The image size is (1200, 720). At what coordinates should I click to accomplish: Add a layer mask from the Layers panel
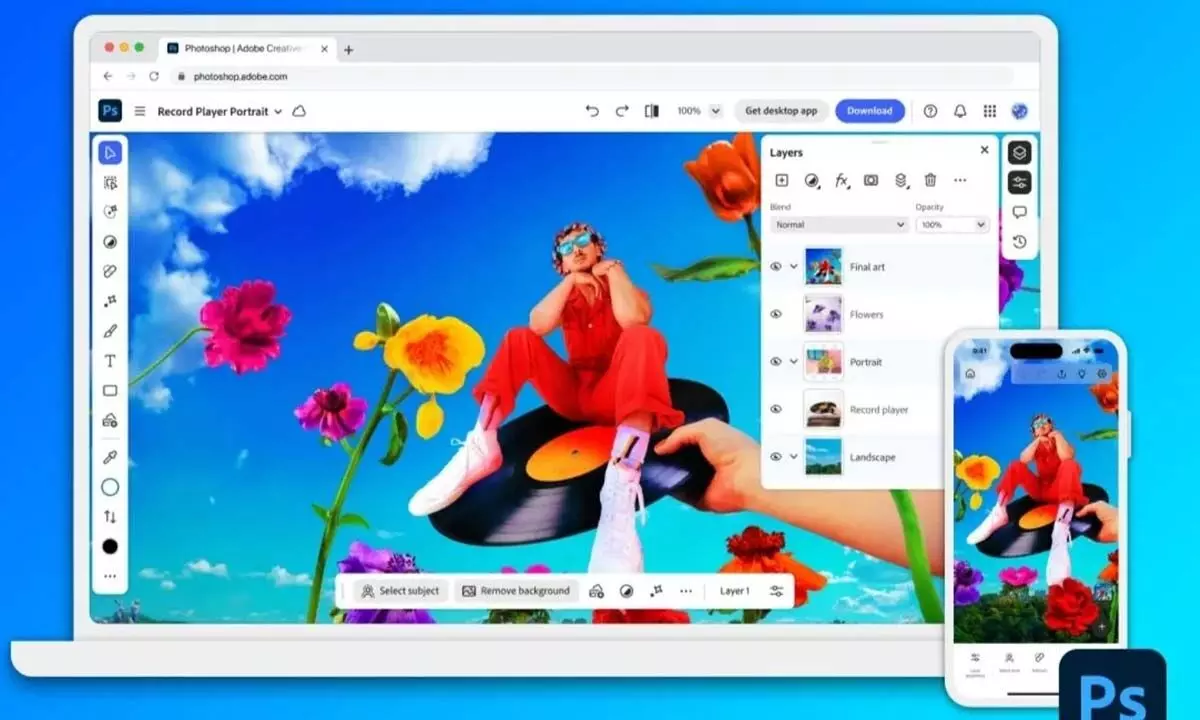click(871, 180)
